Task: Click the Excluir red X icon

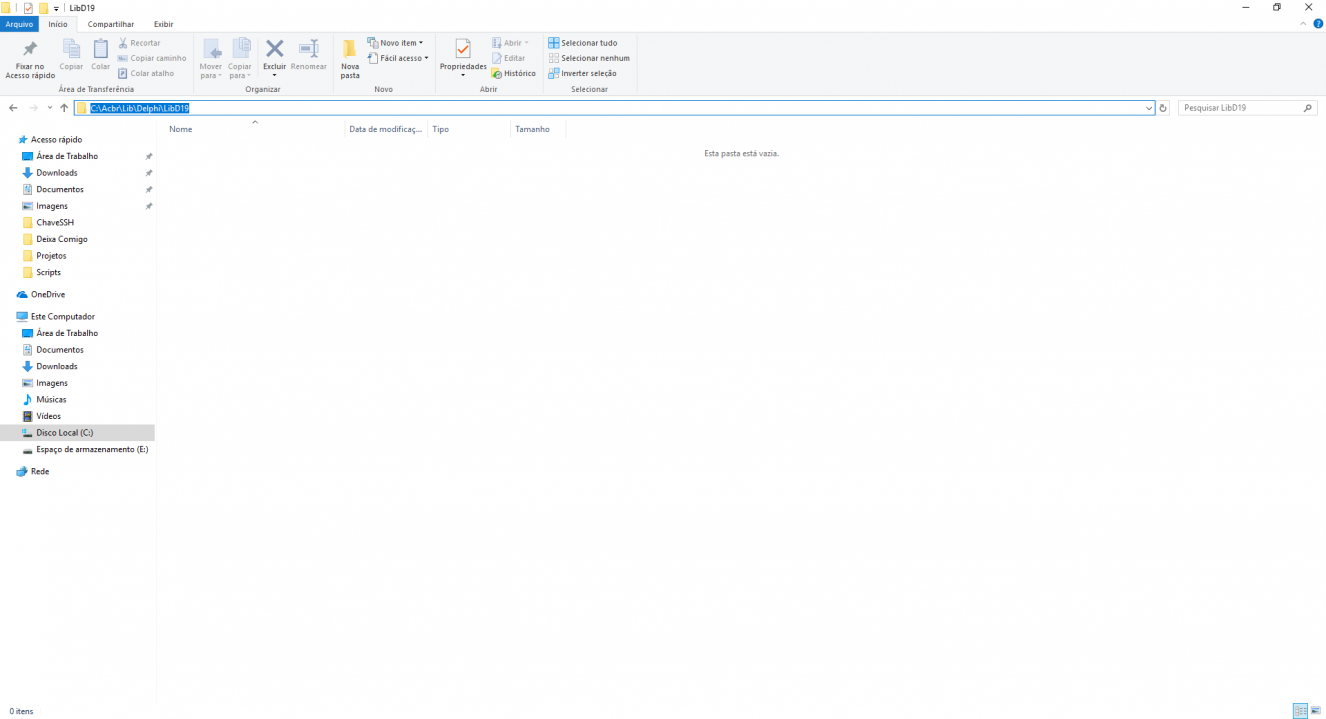Action: pos(274,49)
